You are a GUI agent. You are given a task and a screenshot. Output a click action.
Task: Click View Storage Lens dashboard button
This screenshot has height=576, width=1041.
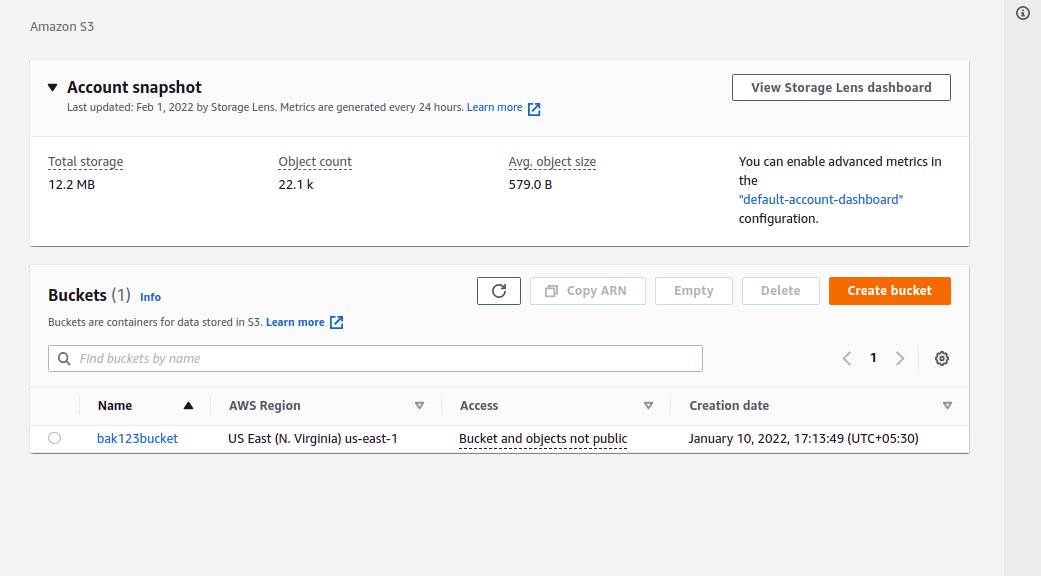click(x=841, y=88)
